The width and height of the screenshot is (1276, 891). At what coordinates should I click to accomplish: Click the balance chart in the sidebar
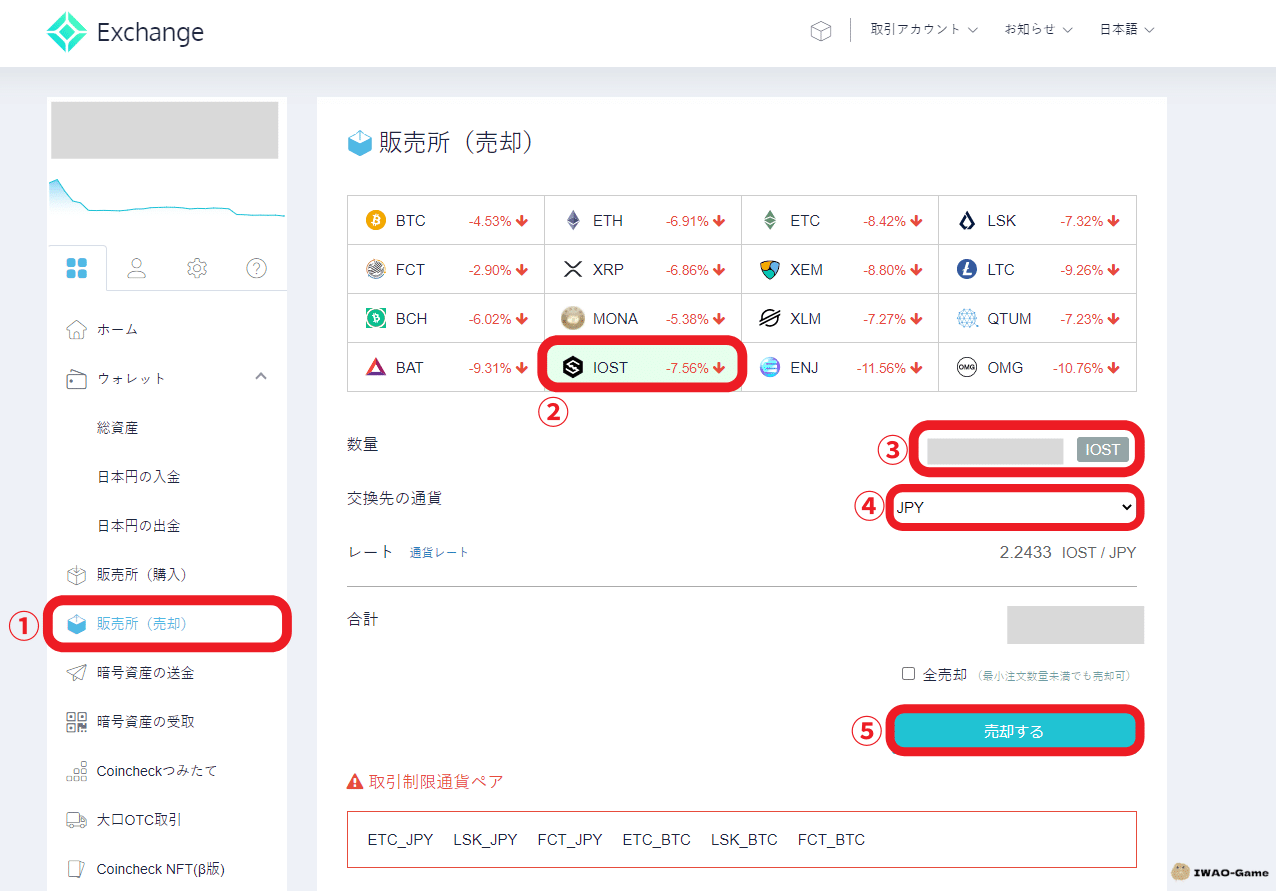click(167, 197)
